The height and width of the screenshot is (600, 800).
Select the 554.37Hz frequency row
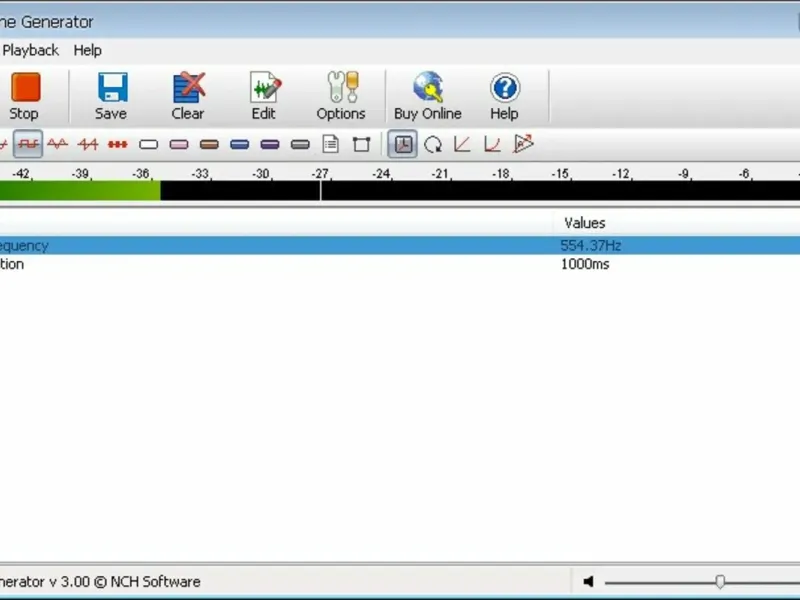click(400, 245)
